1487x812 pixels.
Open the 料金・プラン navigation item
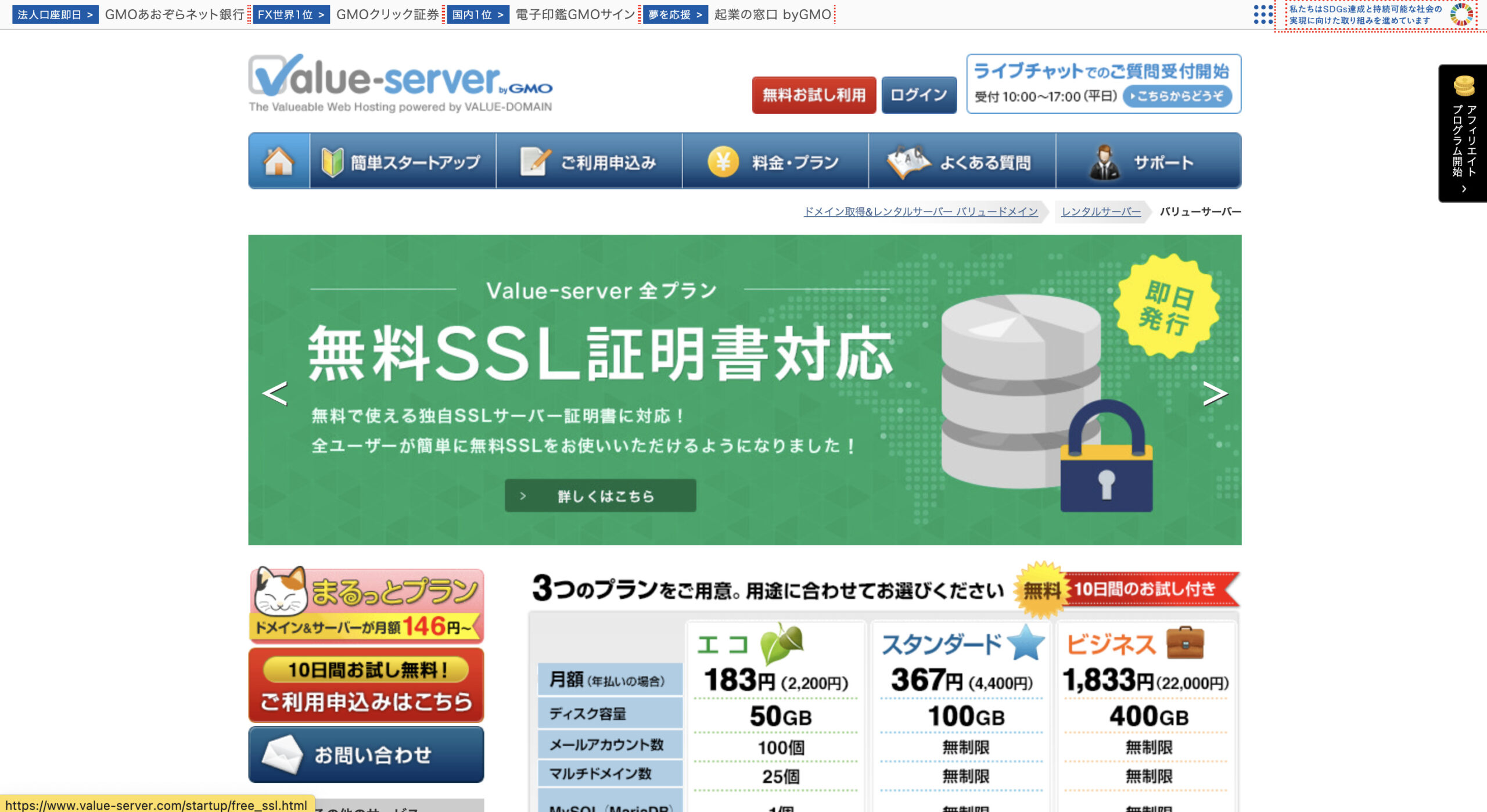[775, 161]
